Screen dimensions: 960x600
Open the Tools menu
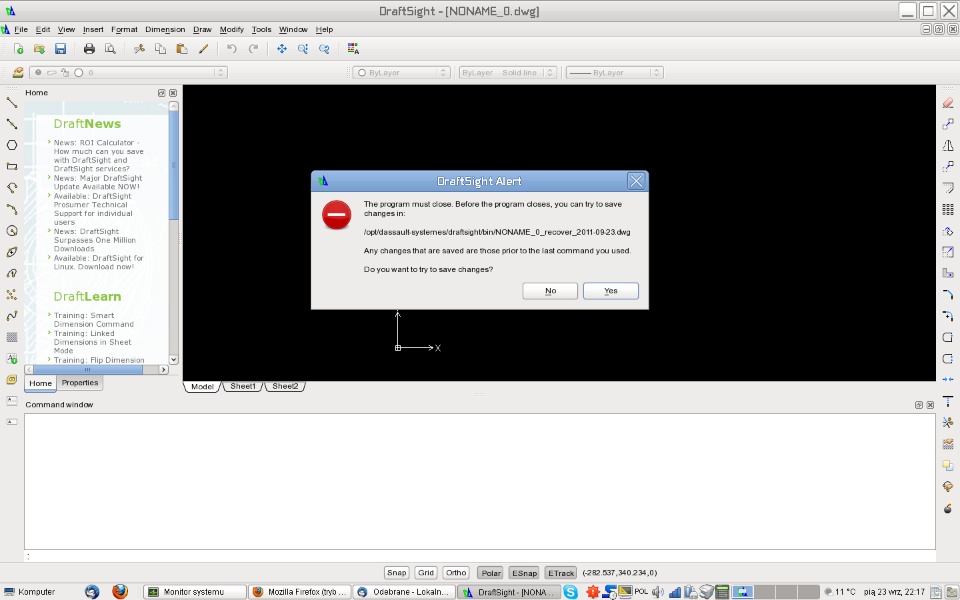(261, 29)
